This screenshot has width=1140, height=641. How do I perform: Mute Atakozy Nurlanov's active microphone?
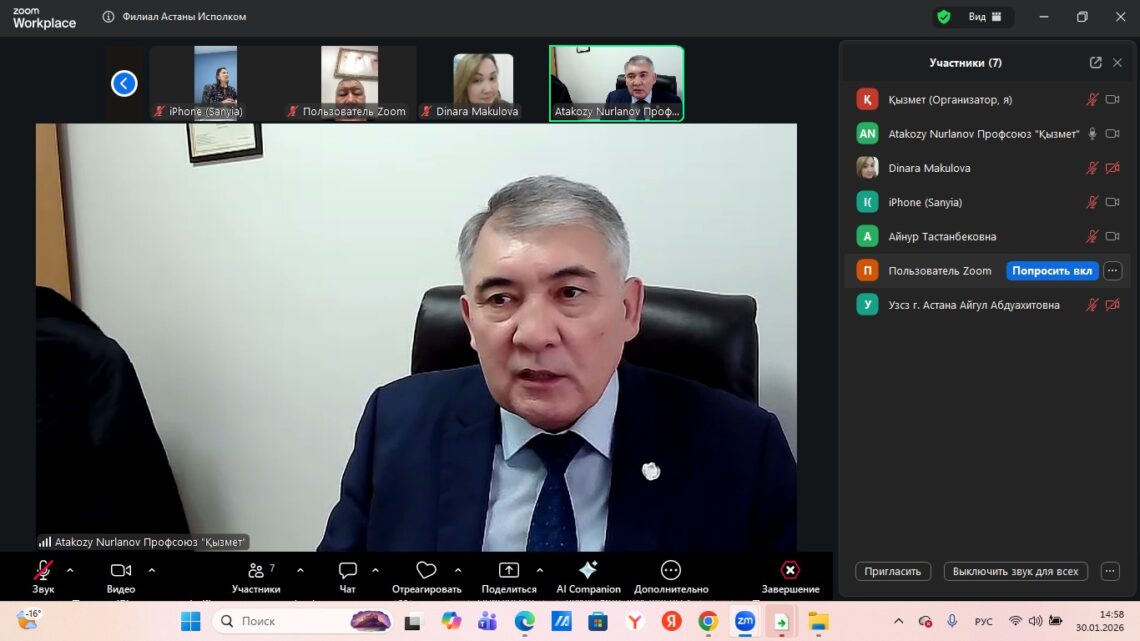(x=1092, y=133)
